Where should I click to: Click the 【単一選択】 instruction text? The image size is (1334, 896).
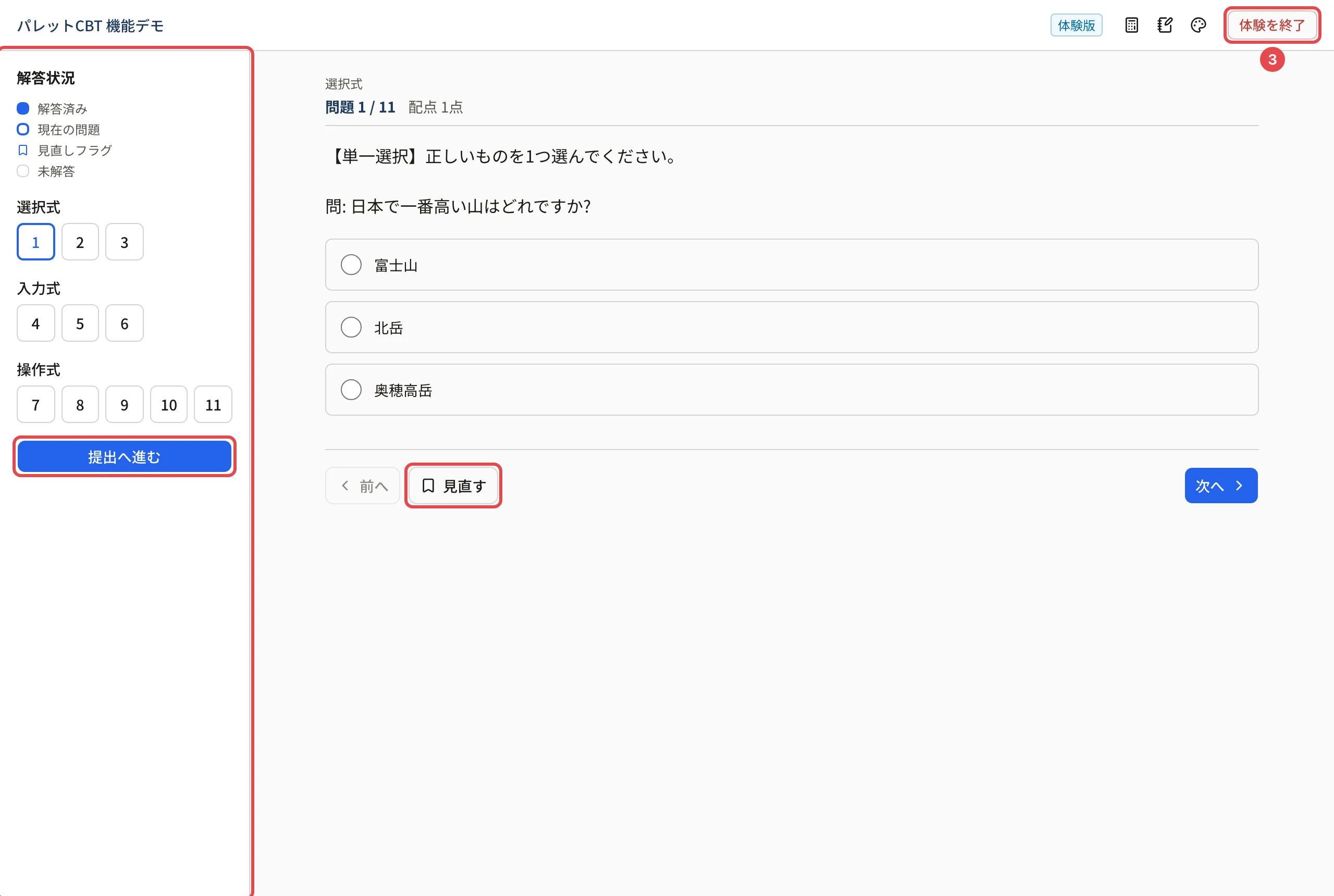click(x=503, y=156)
